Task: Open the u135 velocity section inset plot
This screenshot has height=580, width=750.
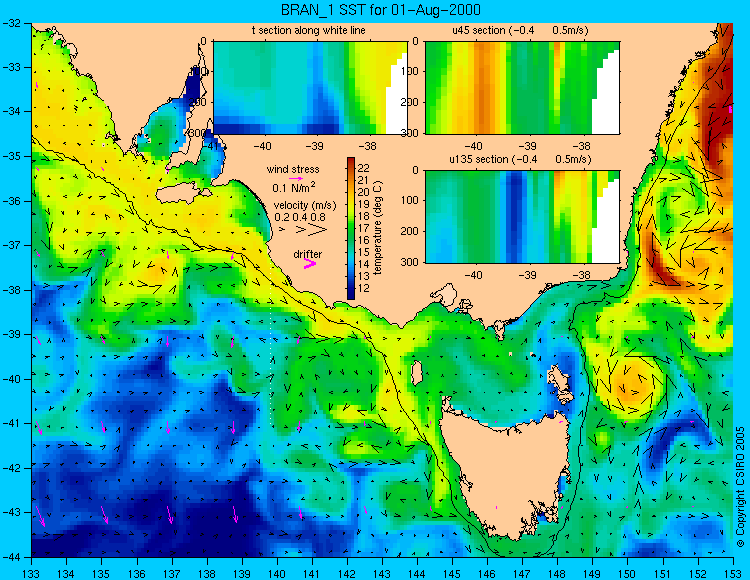Action: [522, 217]
